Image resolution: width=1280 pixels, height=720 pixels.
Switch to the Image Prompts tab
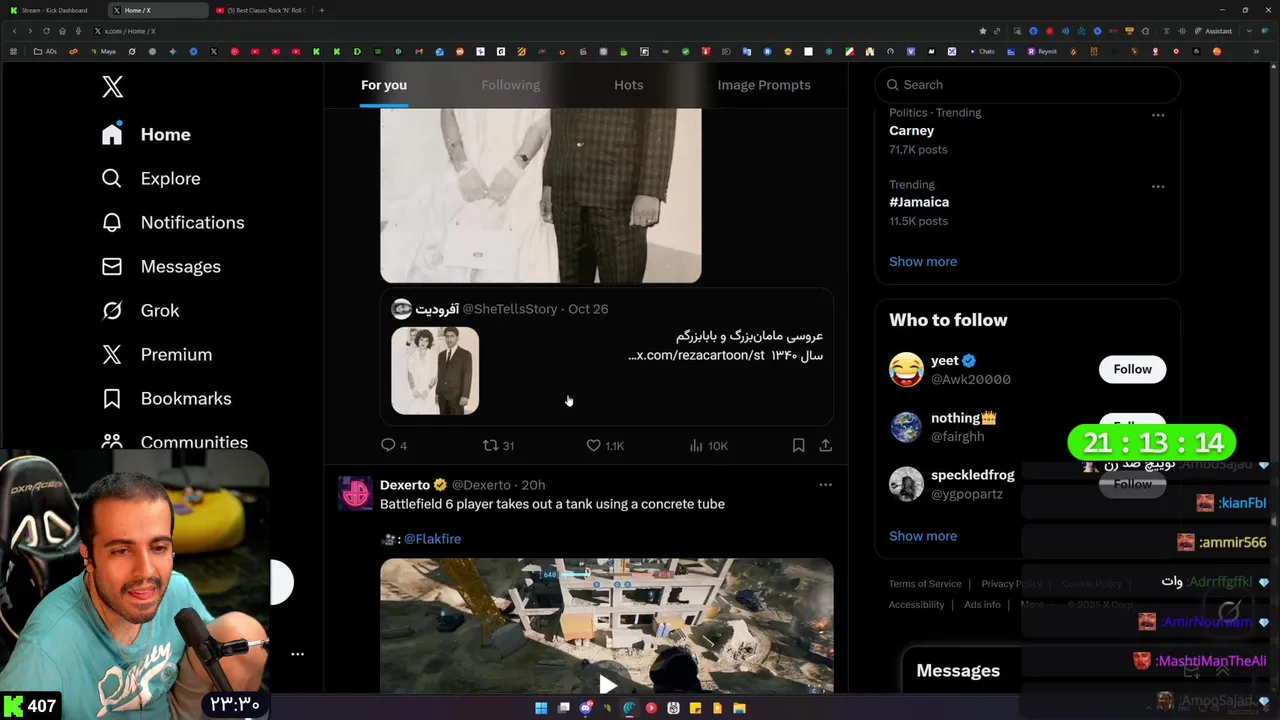(x=764, y=85)
